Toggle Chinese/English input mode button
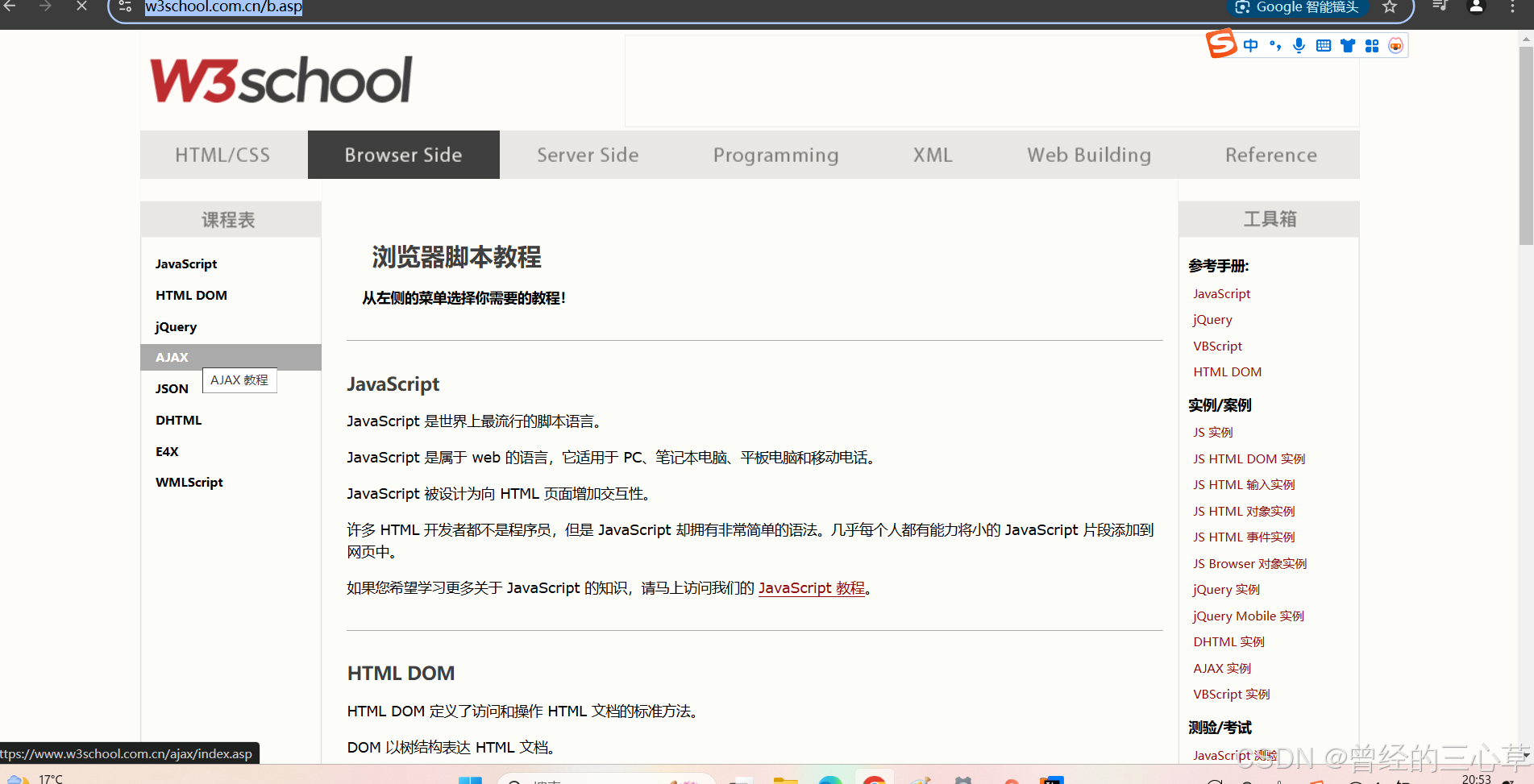Screen dimensions: 1534x784 pos(1250,46)
